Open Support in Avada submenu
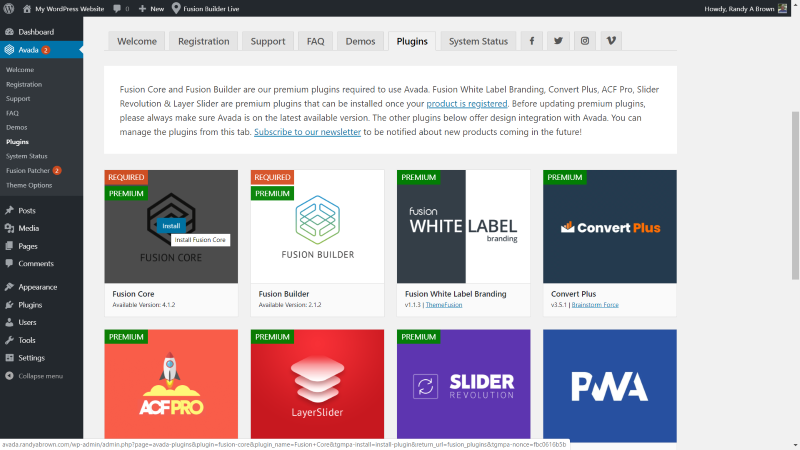 click(18, 98)
